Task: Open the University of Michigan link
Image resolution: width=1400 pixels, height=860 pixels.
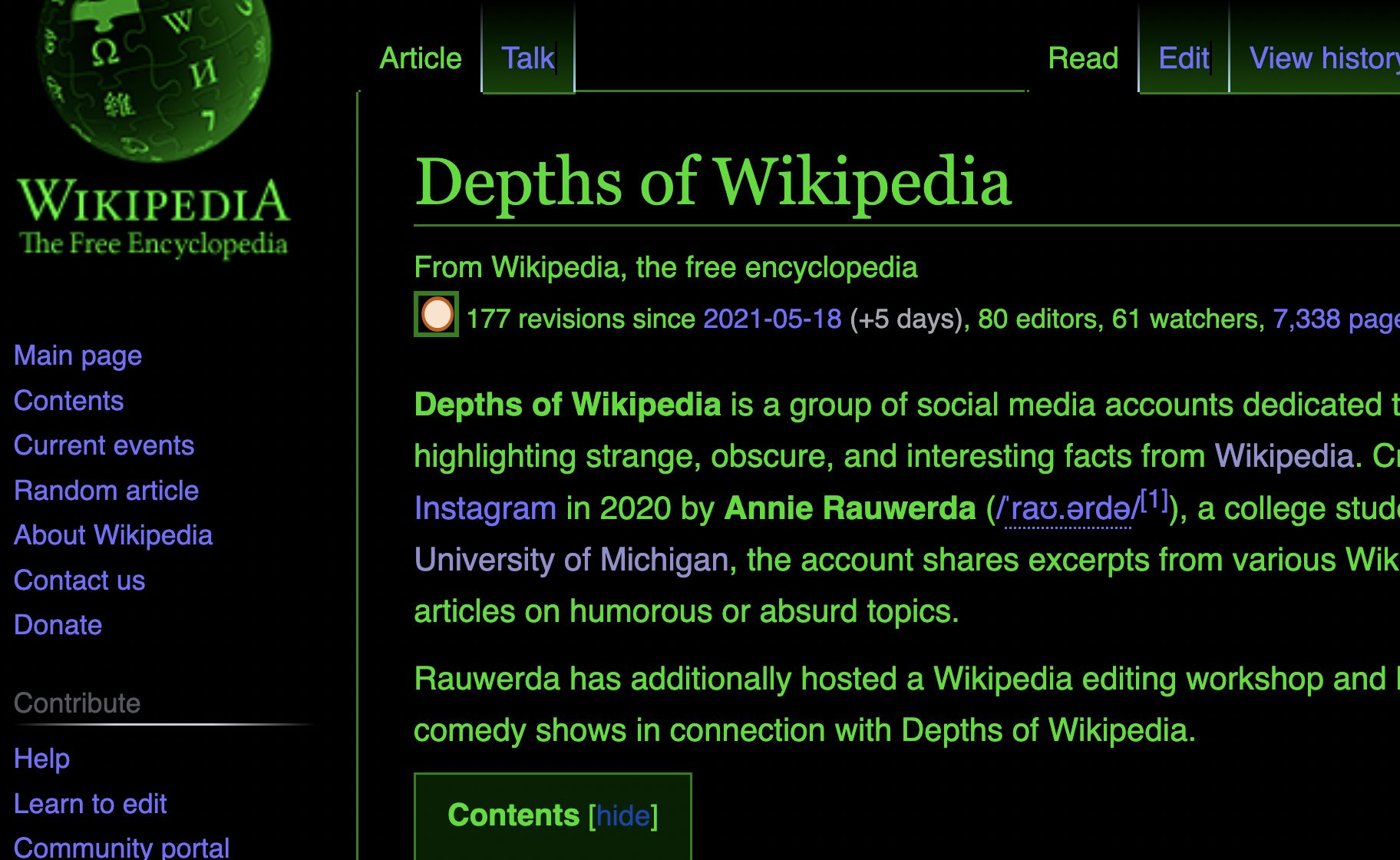Action: click(571, 560)
